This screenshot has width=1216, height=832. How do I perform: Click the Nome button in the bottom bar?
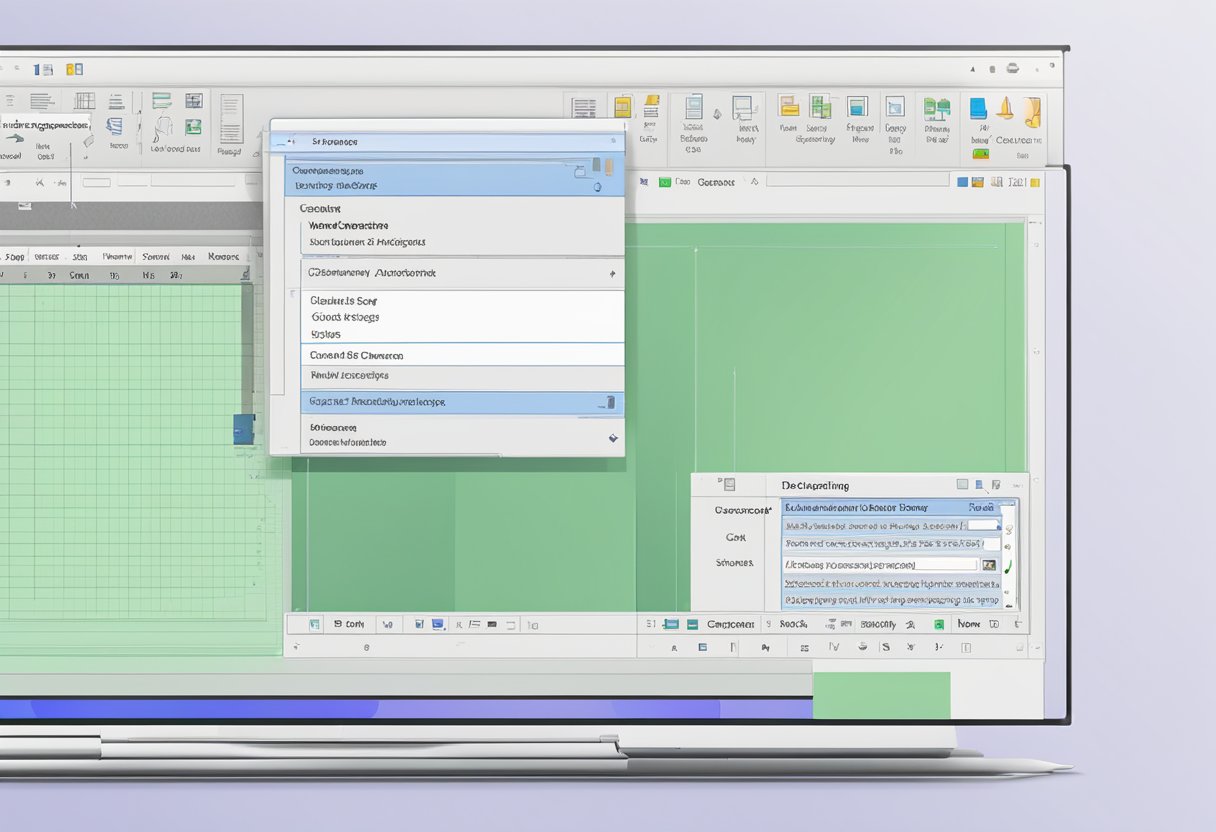968,624
